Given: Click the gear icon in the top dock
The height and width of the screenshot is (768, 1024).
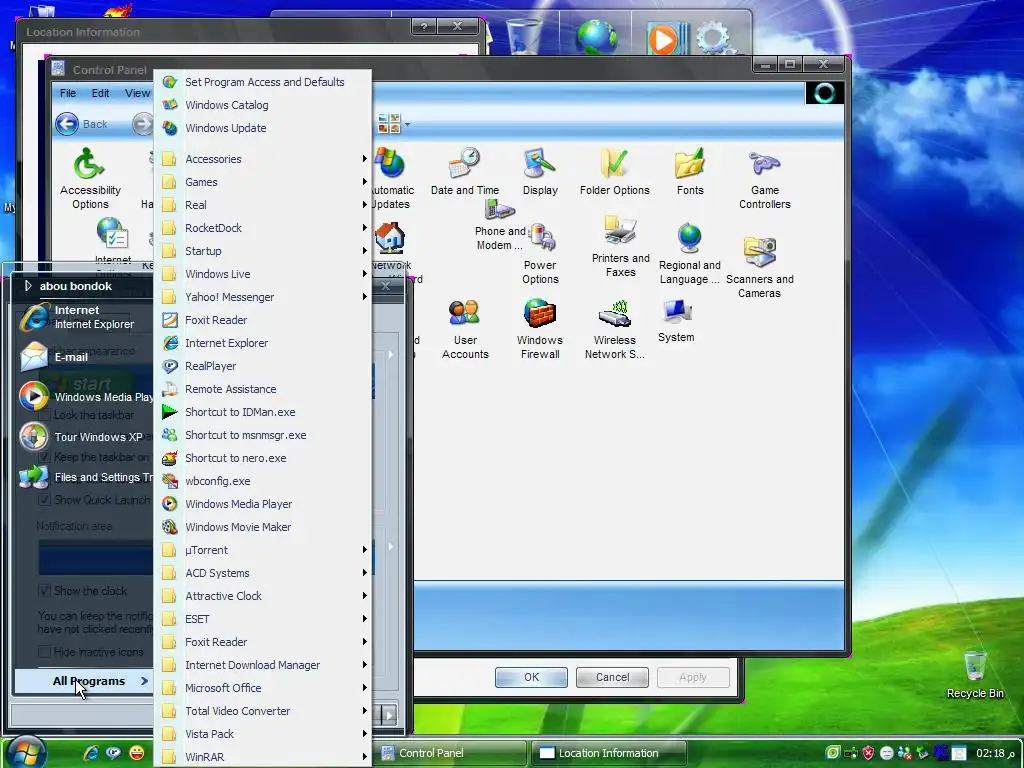Looking at the screenshot, I should point(712,38).
